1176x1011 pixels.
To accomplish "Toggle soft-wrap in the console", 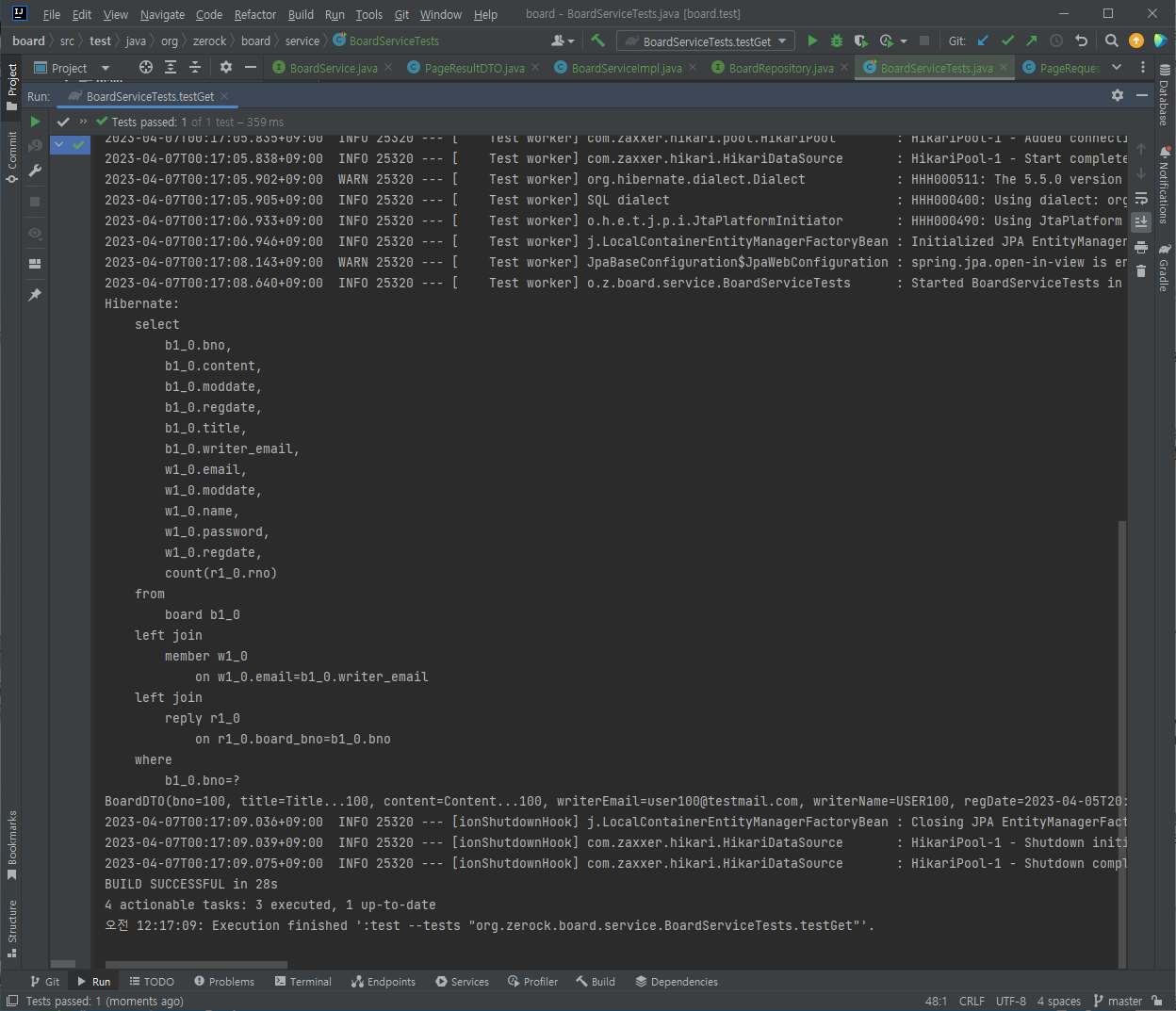I will [x=1141, y=198].
